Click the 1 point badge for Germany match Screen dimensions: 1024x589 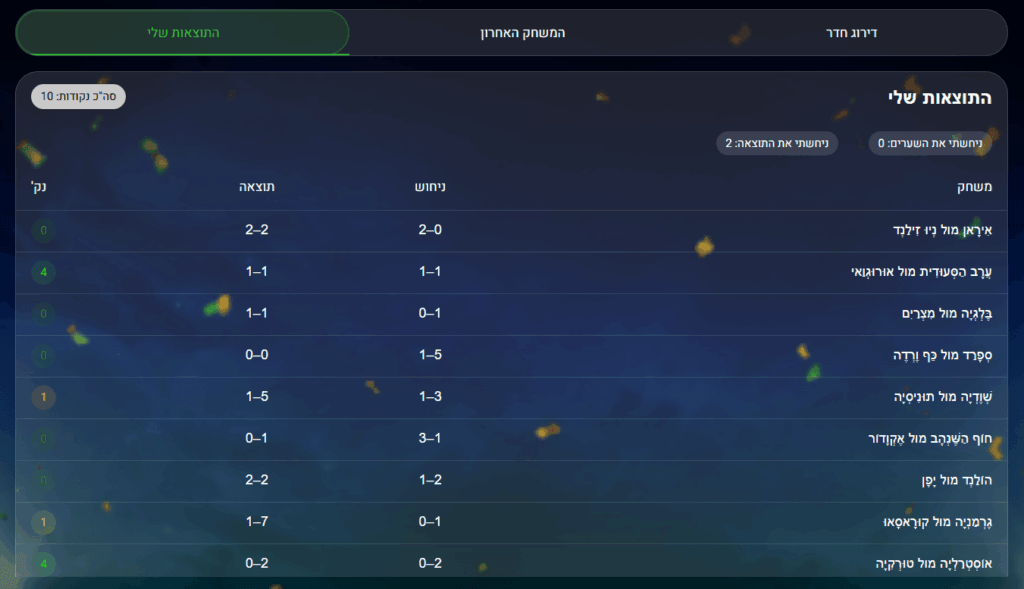[x=44, y=522]
